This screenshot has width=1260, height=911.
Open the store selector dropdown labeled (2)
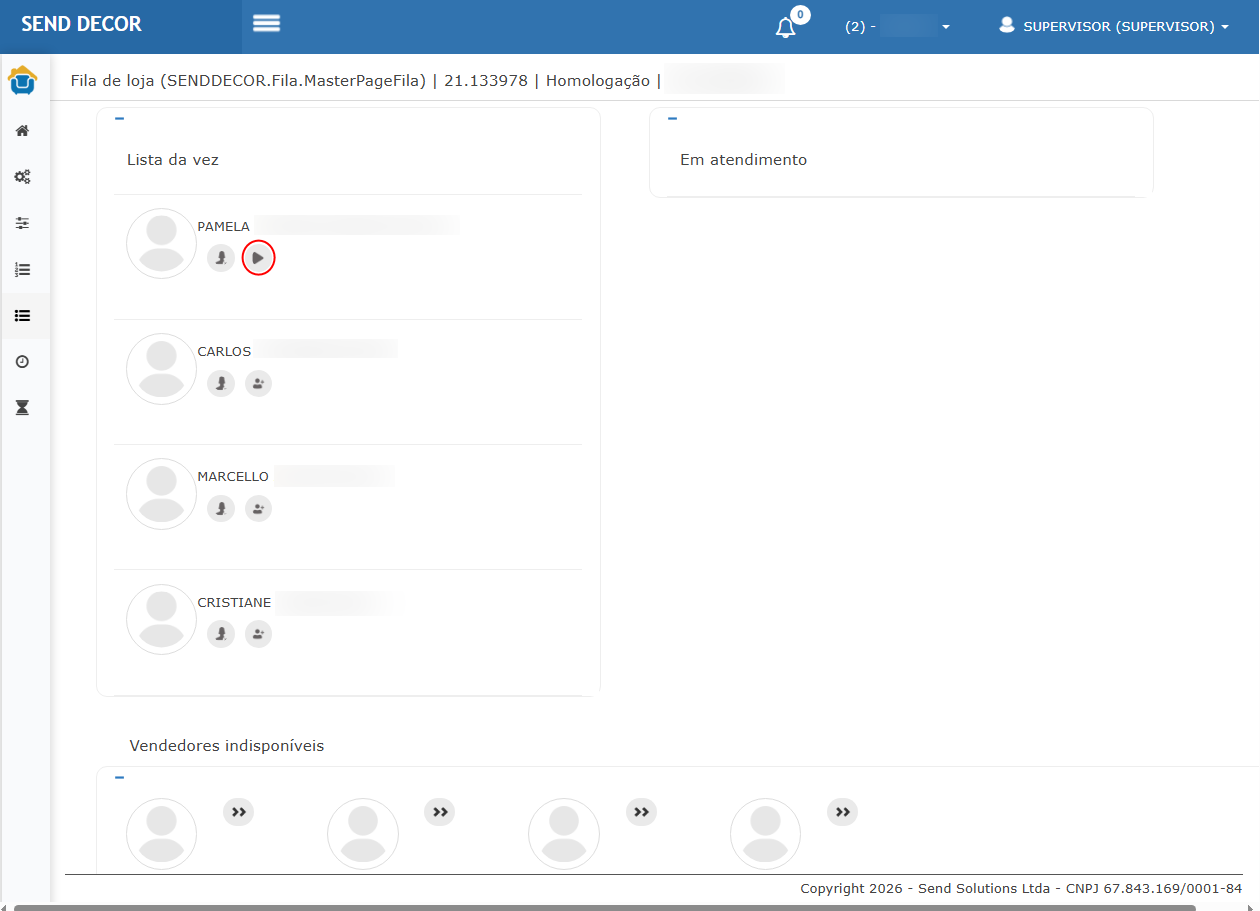(x=897, y=27)
